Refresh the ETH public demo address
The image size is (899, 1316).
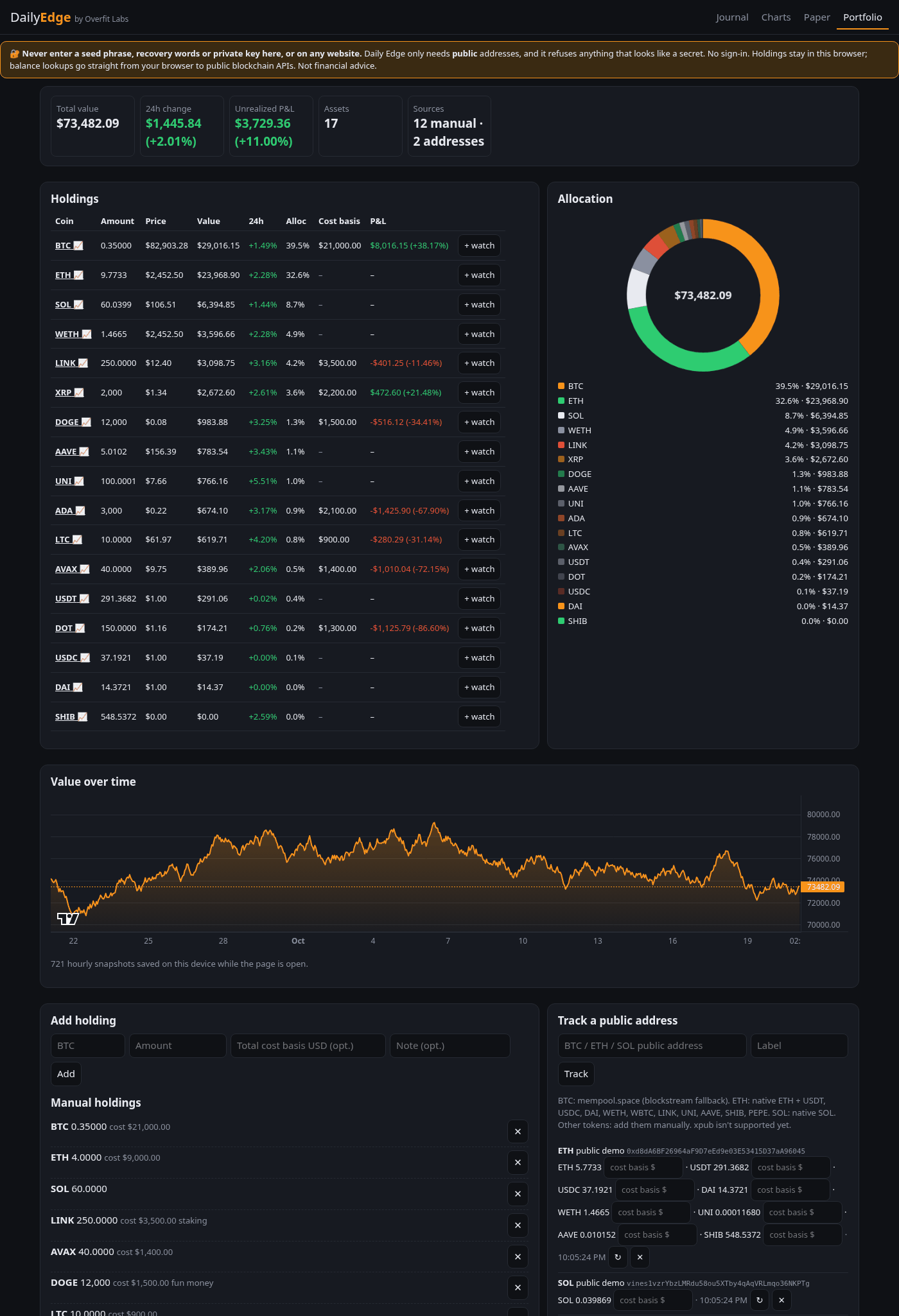pyautogui.click(x=618, y=1257)
